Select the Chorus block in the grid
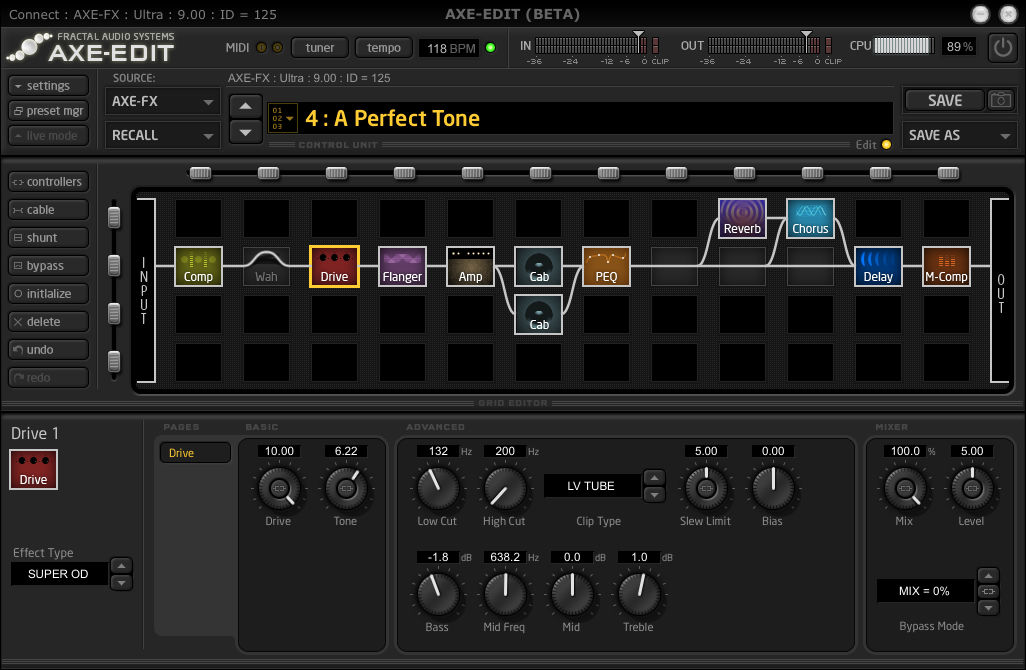This screenshot has height=670, width=1026. pyautogui.click(x=809, y=217)
